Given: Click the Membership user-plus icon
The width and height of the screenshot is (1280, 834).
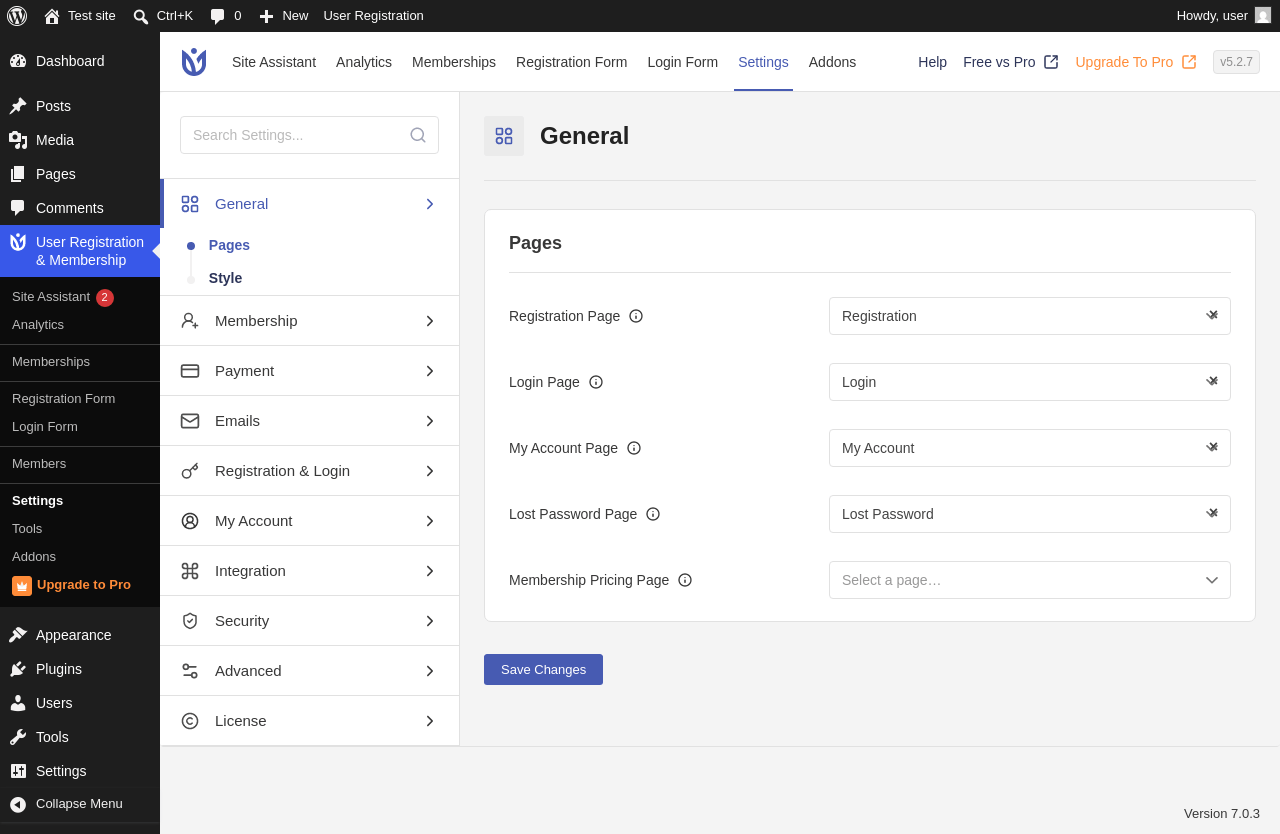Looking at the screenshot, I should pos(190,321).
